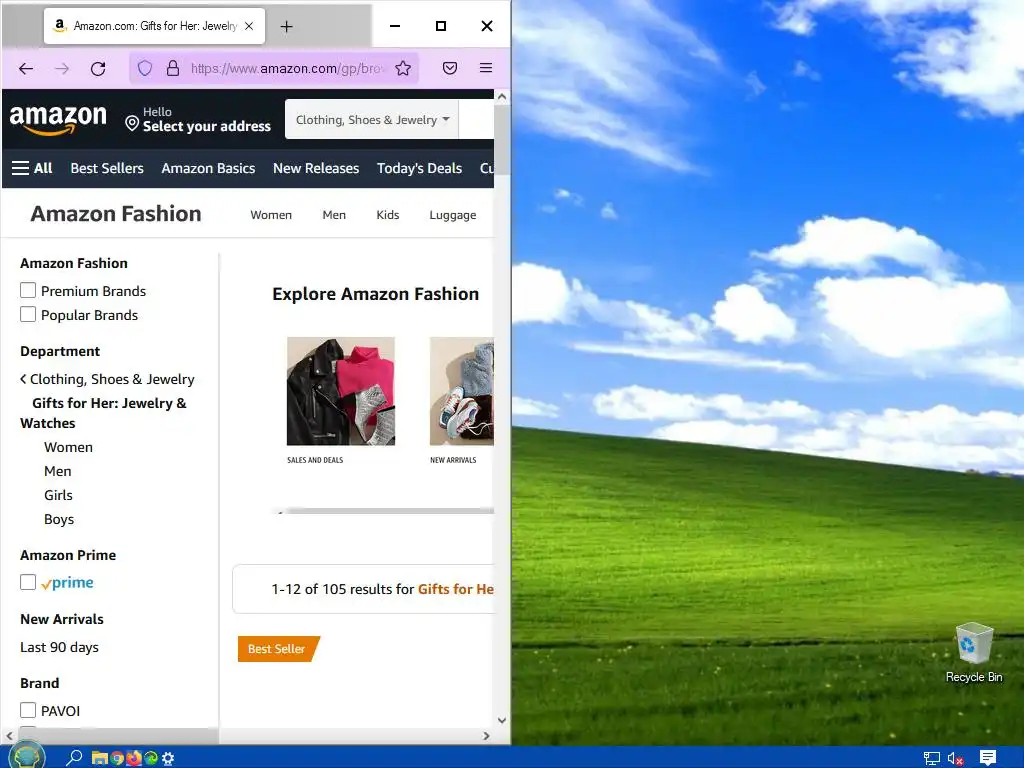
Task: Launch Chrome from the taskbar
Action: pyautogui.click(x=117, y=758)
